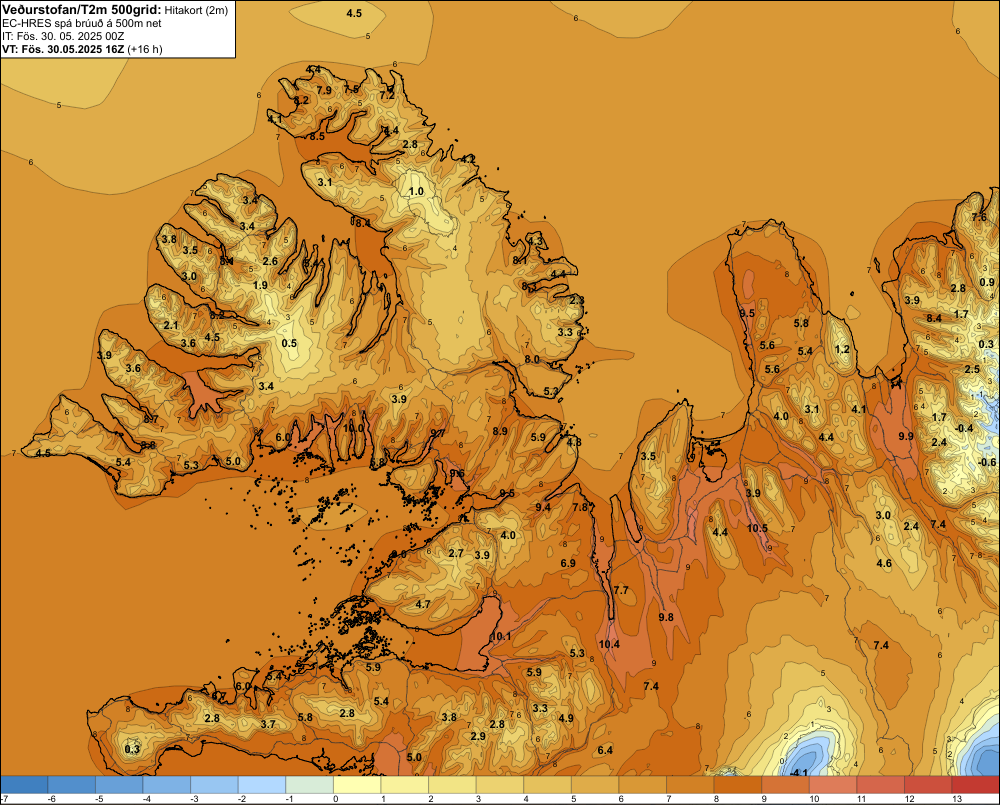Click the legend tick label "-3"
The image size is (1000, 805).
[x=196, y=799]
